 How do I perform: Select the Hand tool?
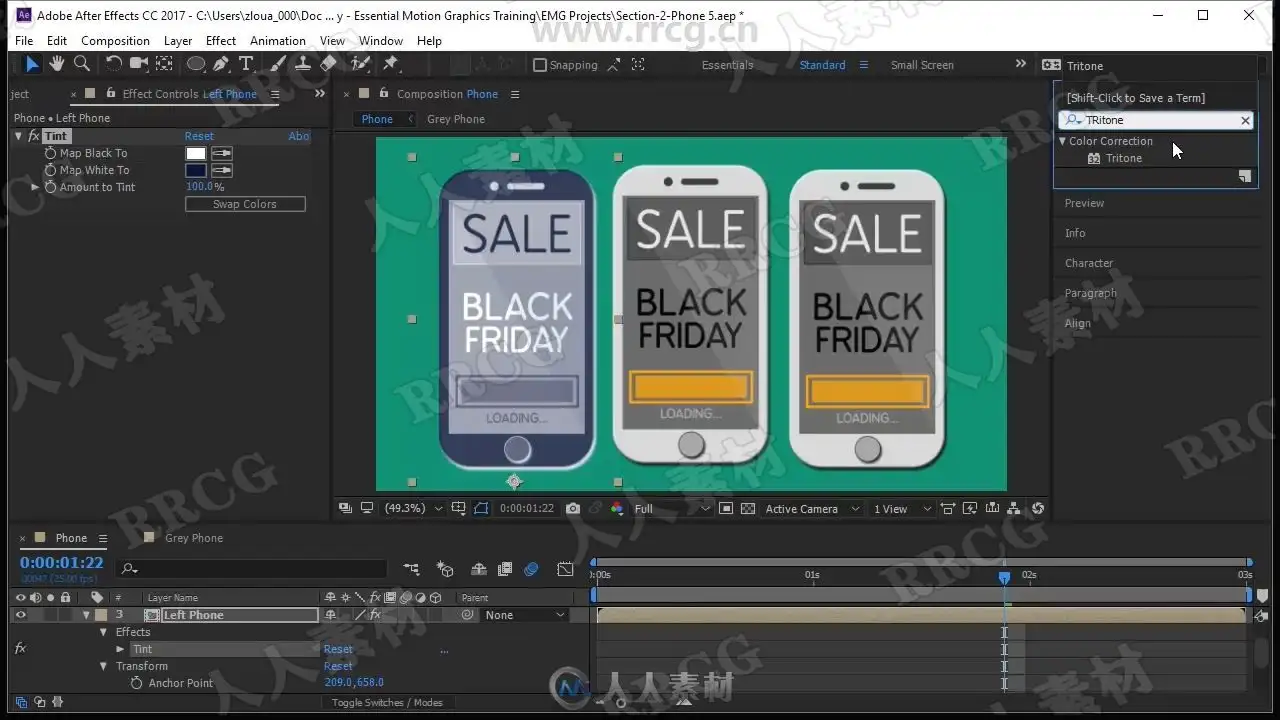point(57,64)
